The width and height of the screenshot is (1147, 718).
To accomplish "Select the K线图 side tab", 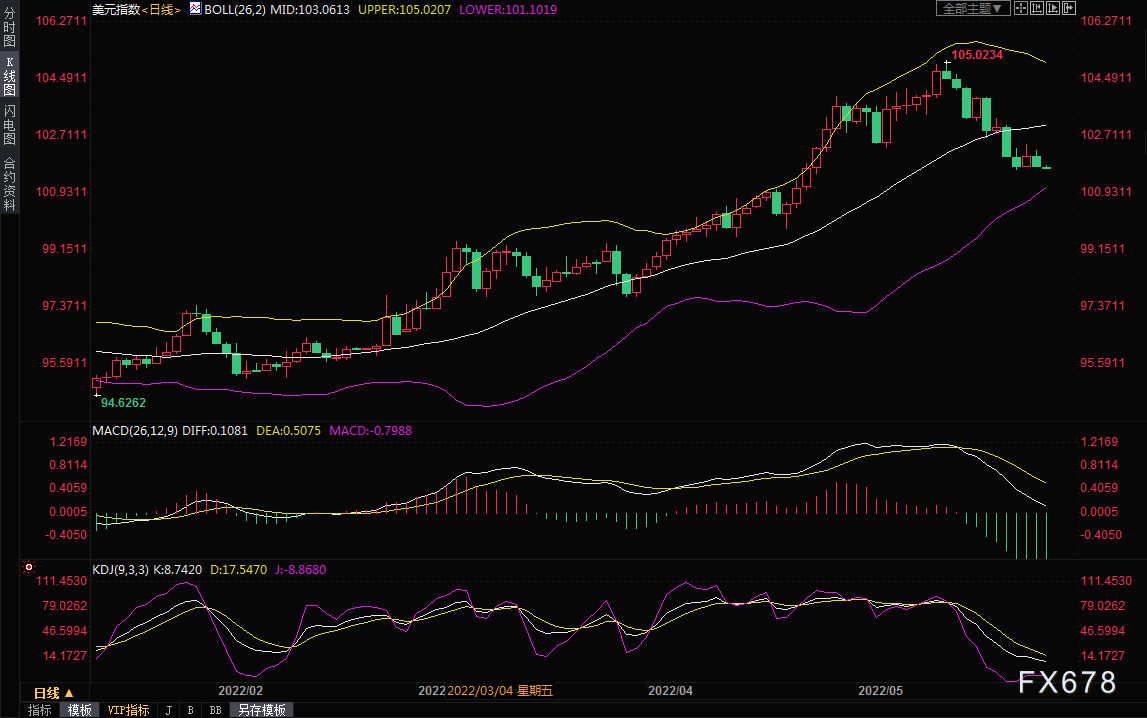I will pos(10,76).
